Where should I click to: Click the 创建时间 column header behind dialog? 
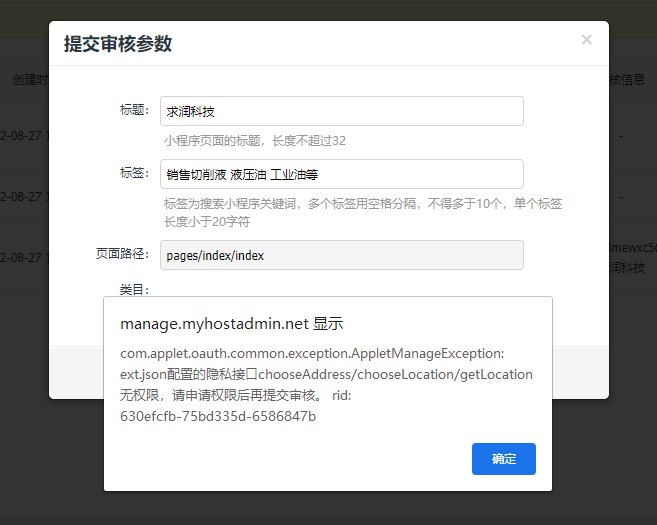tap(30, 80)
